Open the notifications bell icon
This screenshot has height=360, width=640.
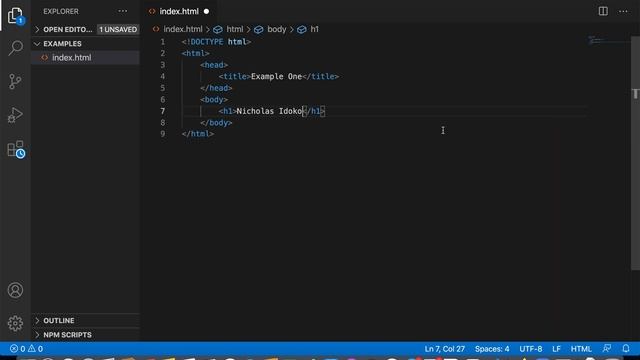point(626,349)
